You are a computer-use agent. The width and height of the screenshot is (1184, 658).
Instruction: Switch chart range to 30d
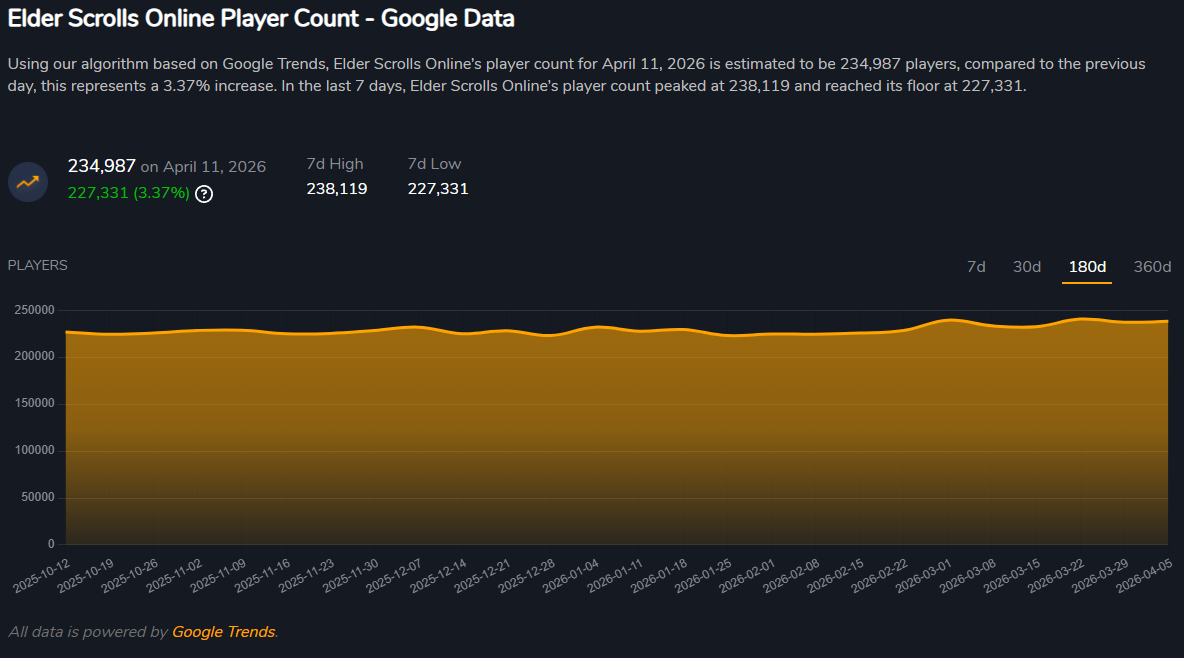tap(1026, 267)
